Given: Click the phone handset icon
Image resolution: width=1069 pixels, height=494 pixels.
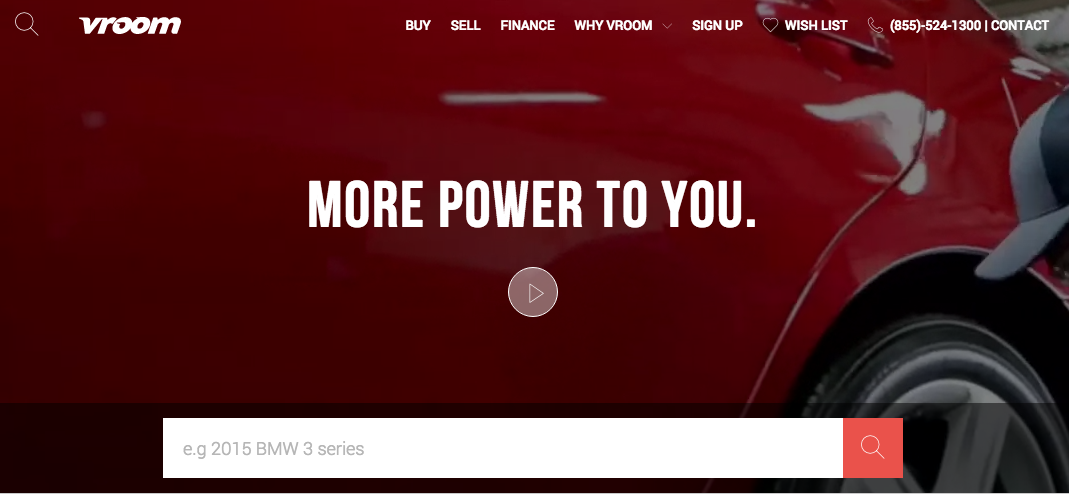Looking at the screenshot, I should click(875, 25).
